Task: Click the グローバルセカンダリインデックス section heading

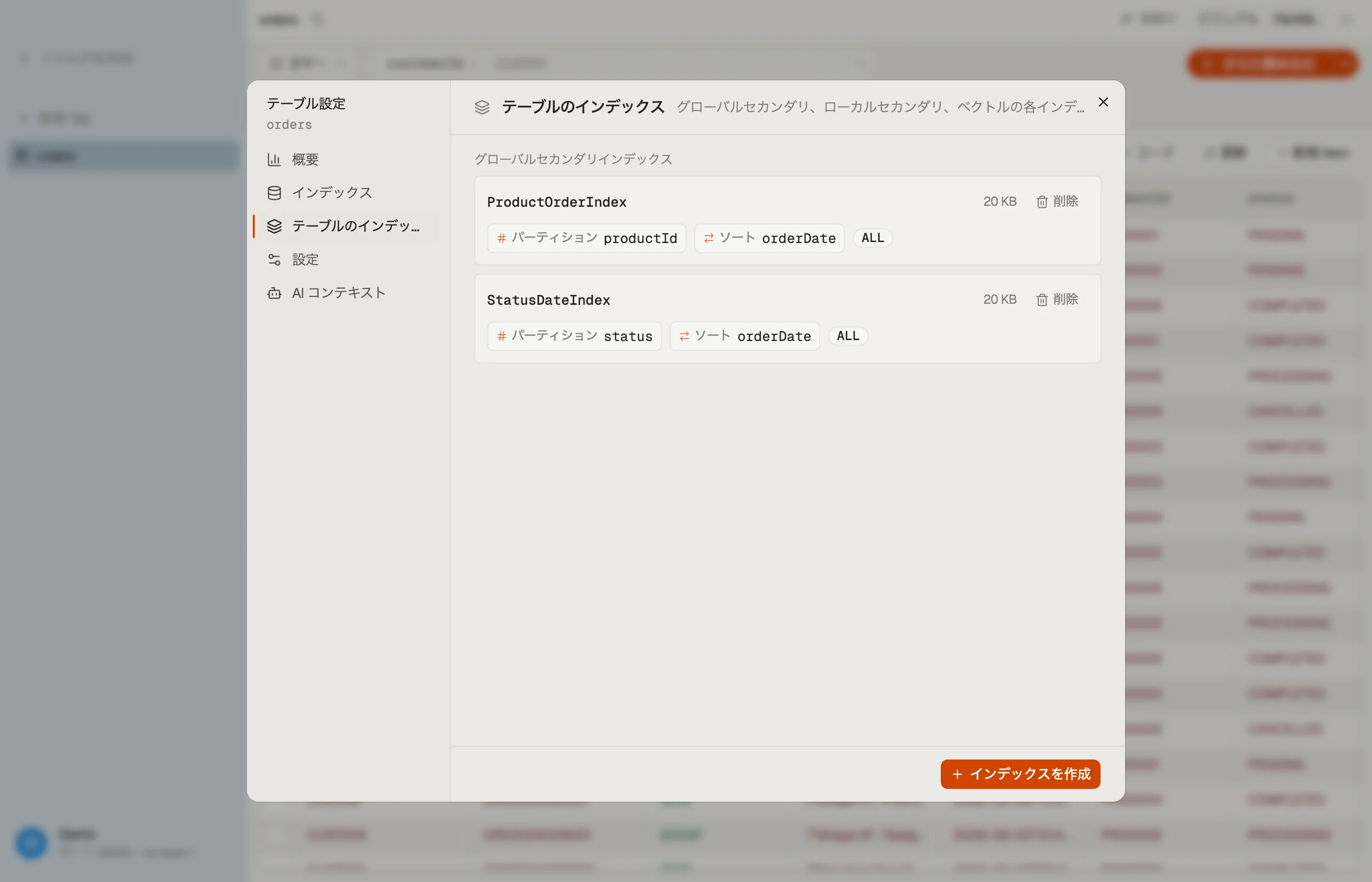Action: pyautogui.click(x=573, y=159)
